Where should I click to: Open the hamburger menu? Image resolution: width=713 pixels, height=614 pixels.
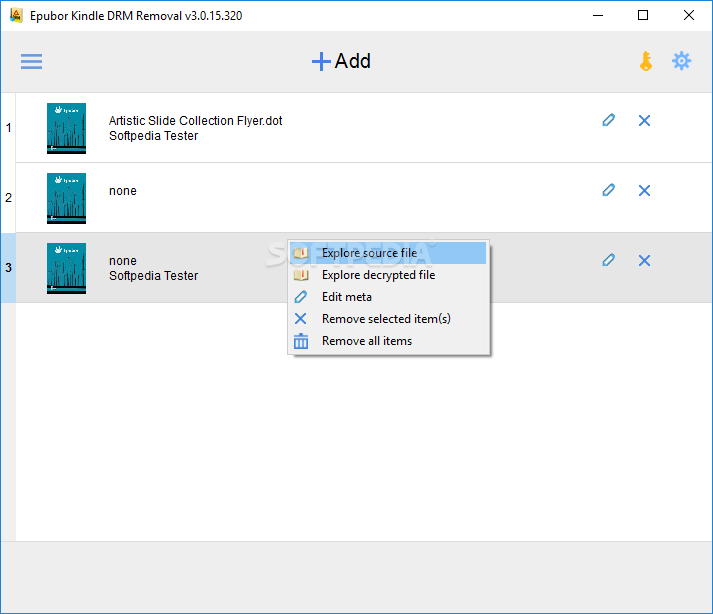(x=31, y=61)
